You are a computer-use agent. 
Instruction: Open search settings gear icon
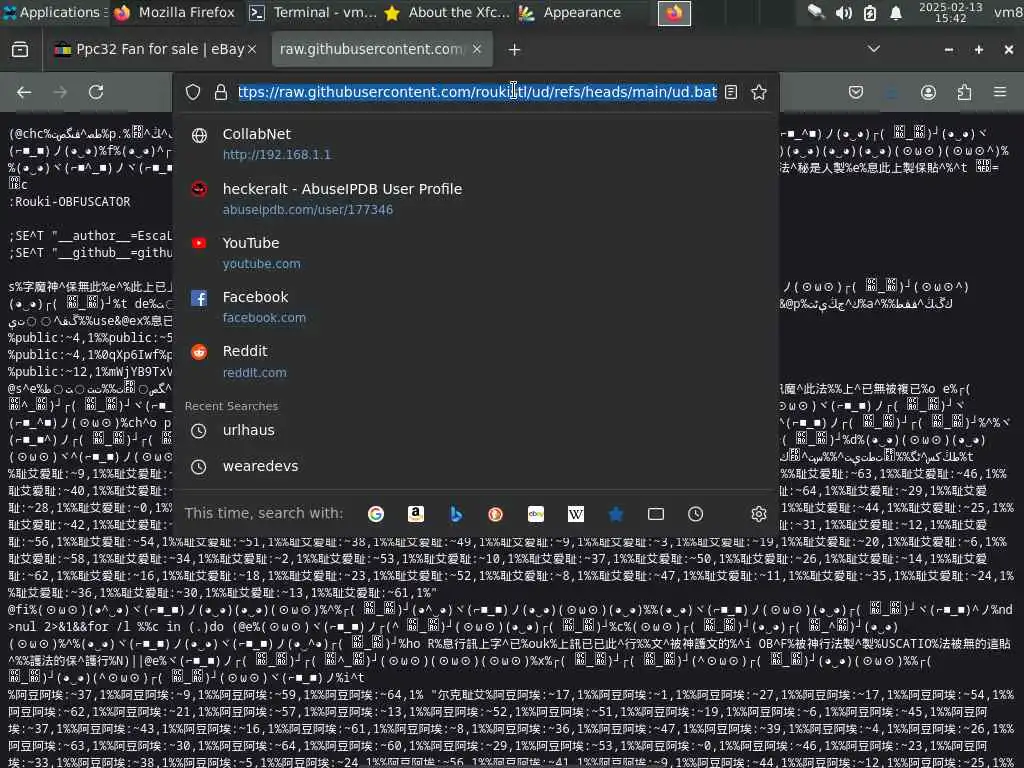click(758, 514)
